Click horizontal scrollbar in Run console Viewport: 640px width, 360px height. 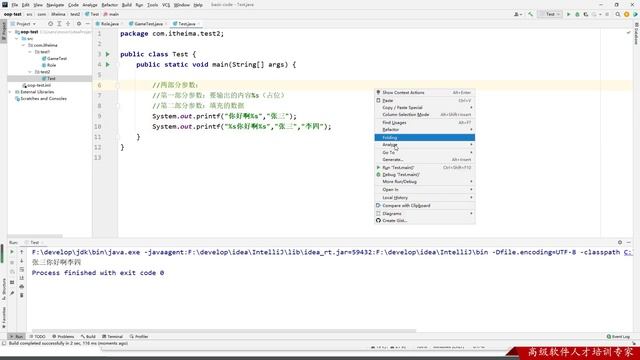tap(224, 331)
